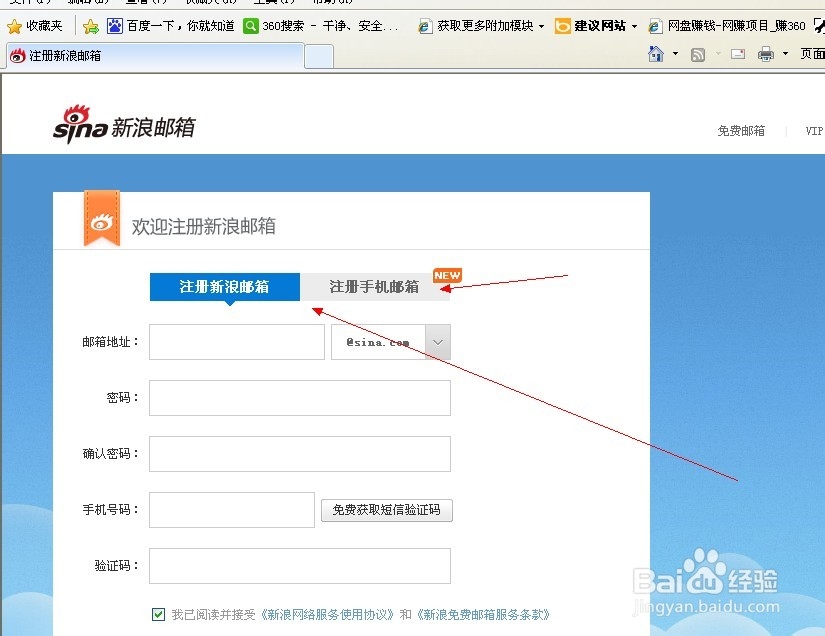Focus the 手机号码 phone field

[x=232, y=510]
